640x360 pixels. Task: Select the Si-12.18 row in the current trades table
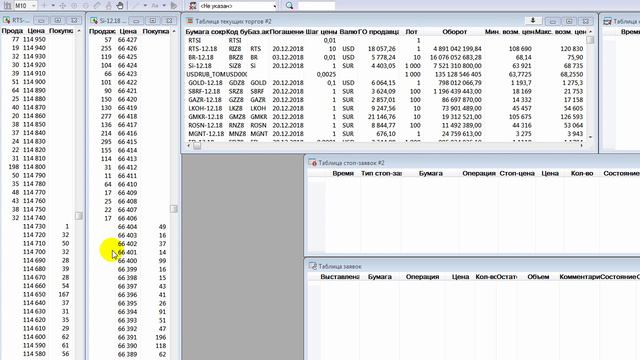tap(385, 66)
